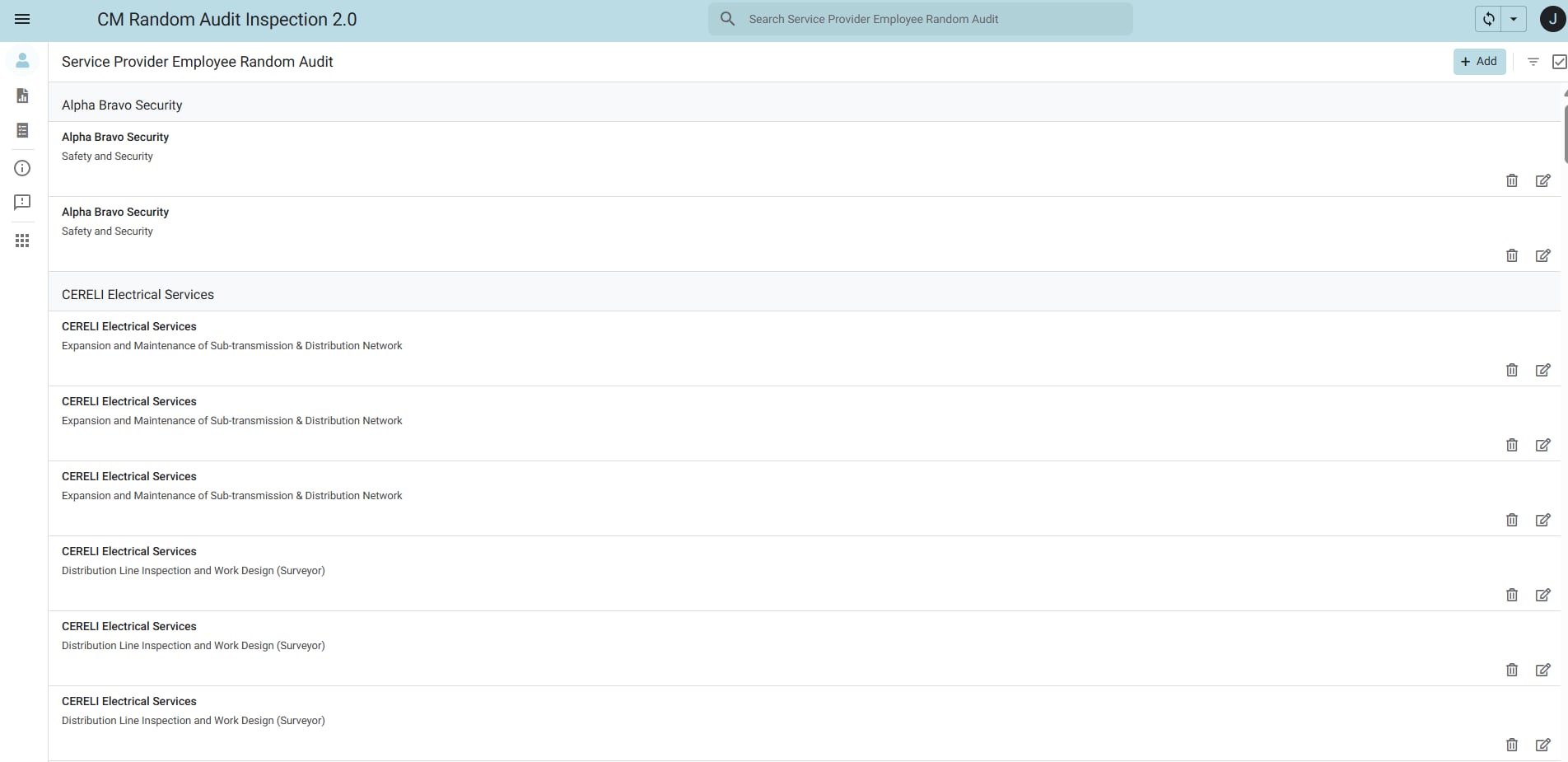1568x762 pixels.
Task: Click the sync refresh icon
Action: tap(1488, 19)
